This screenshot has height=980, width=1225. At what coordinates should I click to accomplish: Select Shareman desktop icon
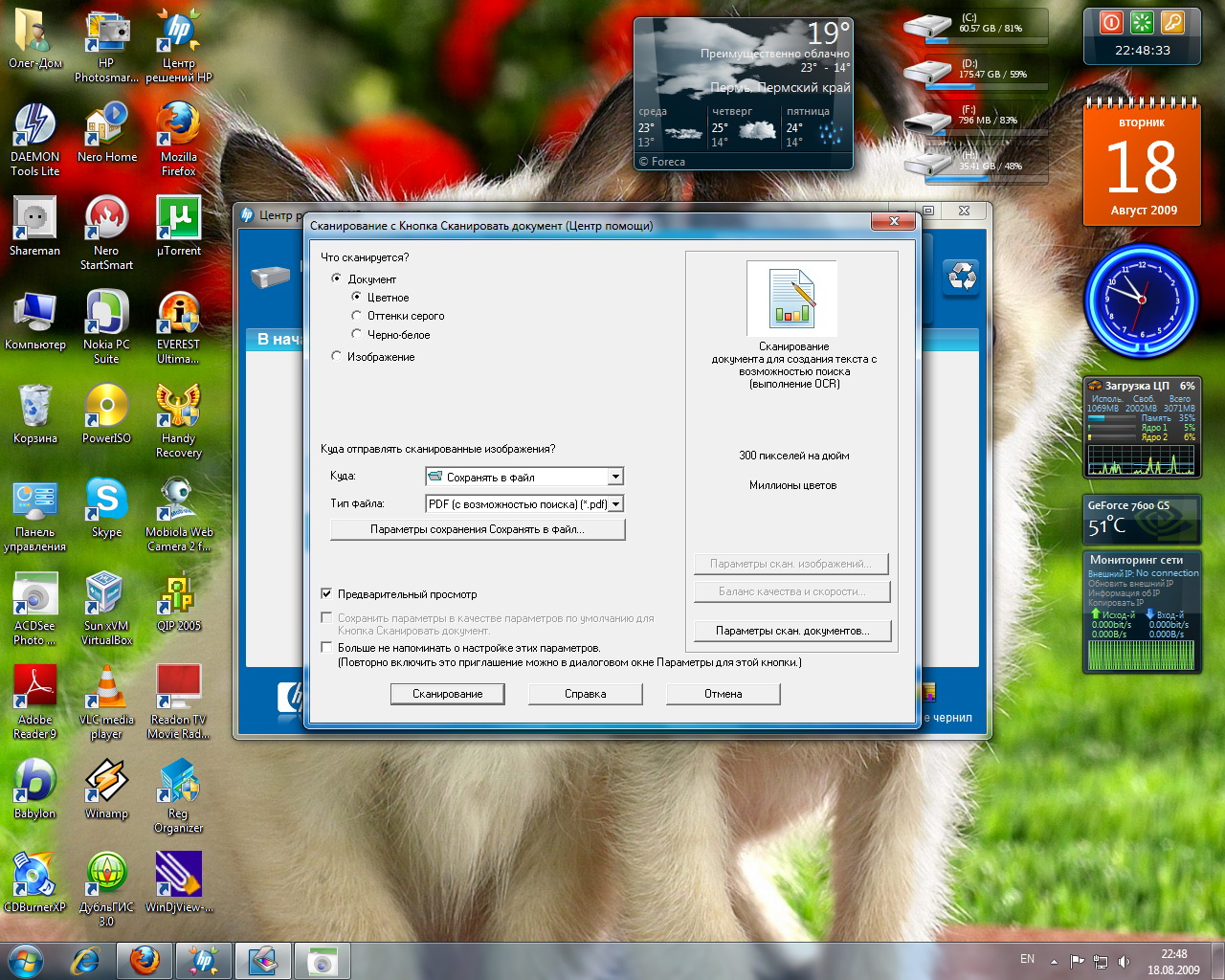tap(34, 228)
